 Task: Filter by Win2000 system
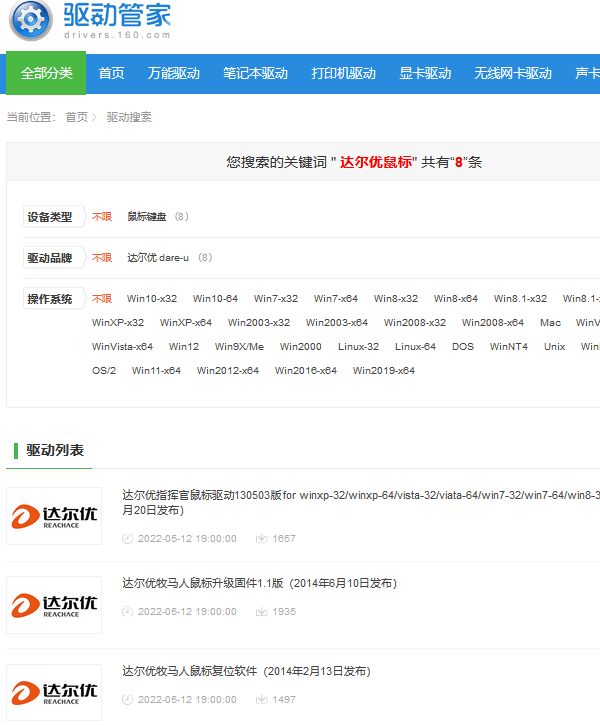300,347
